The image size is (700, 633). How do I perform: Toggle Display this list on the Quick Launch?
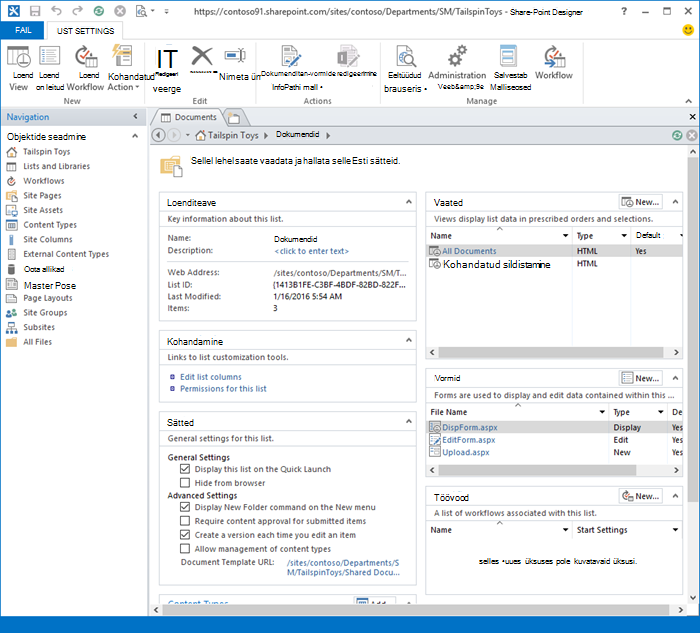185,469
